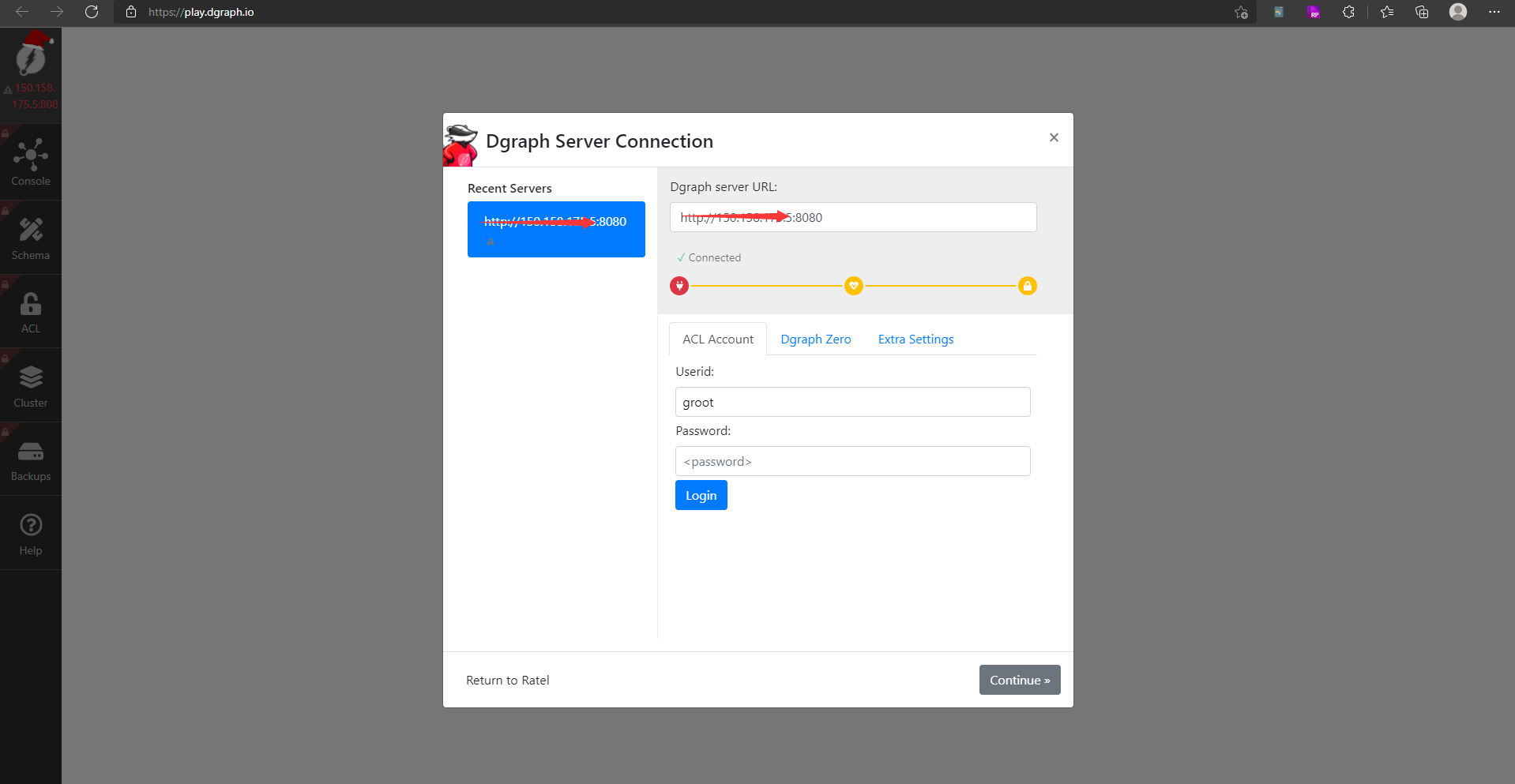Click the yellow heart health status icon
Viewport: 1515px width, 784px height.
pyautogui.click(x=853, y=286)
